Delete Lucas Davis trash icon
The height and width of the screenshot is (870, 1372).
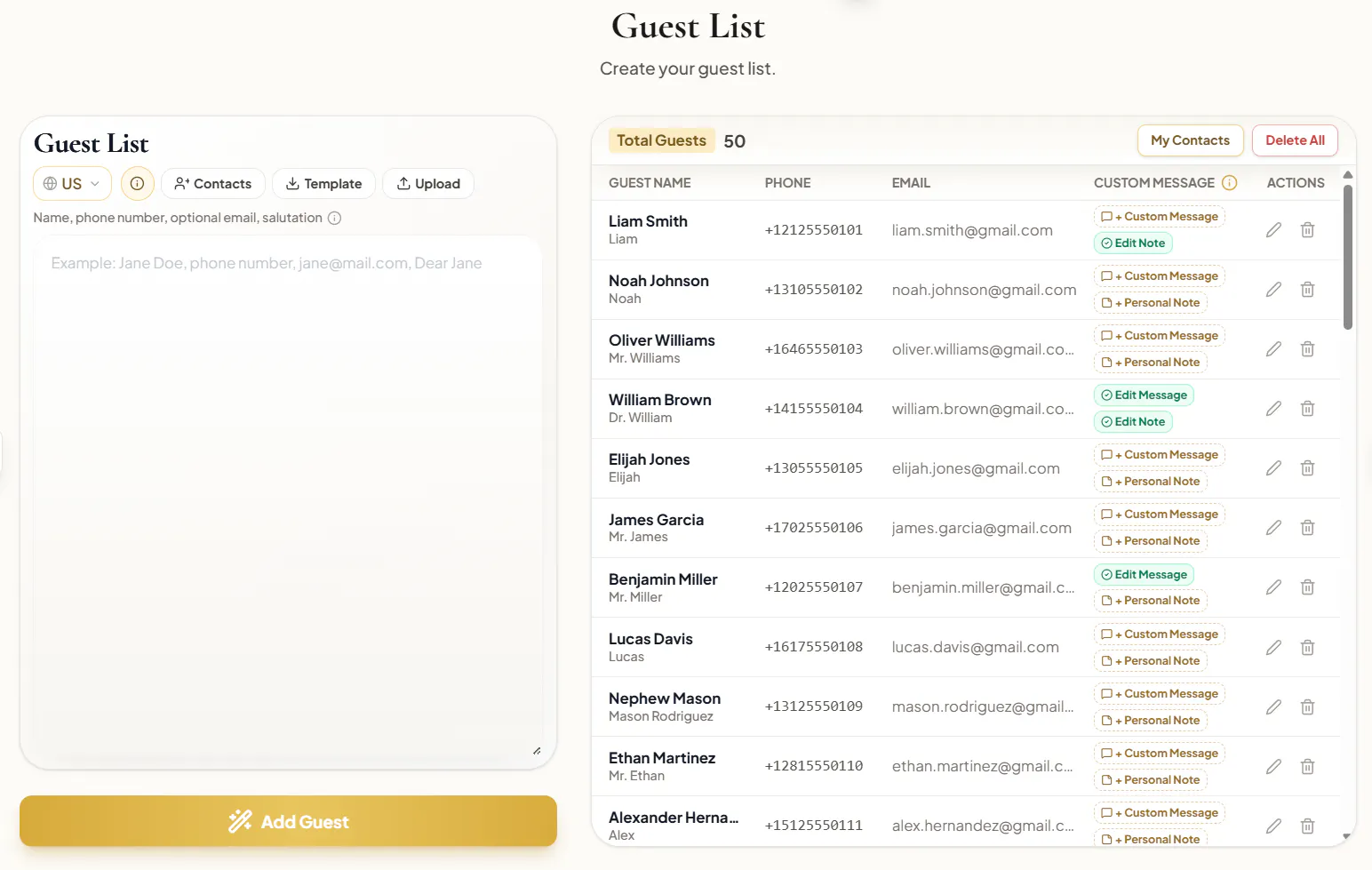(1307, 648)
